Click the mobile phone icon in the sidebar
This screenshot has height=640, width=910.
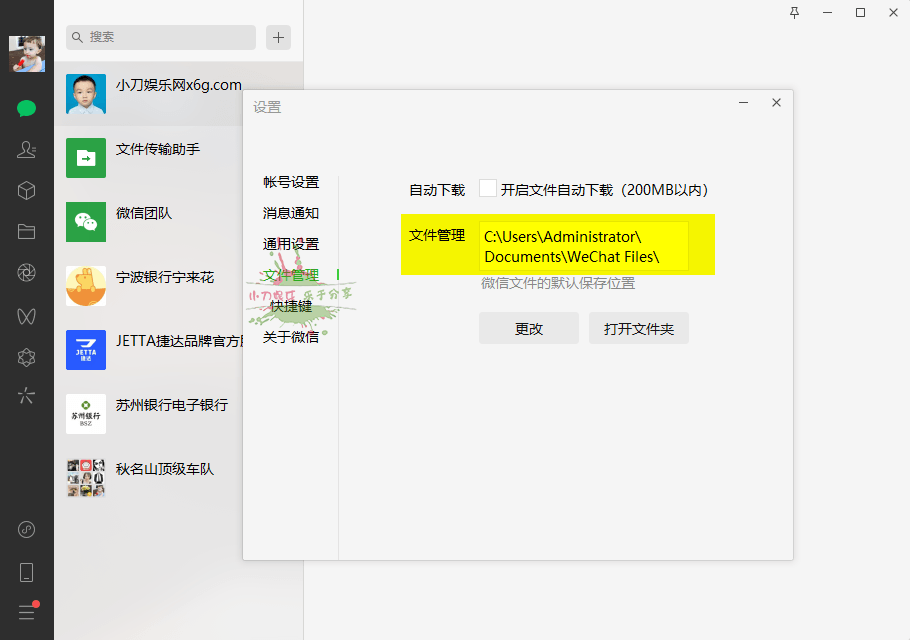tap(26, 571)
